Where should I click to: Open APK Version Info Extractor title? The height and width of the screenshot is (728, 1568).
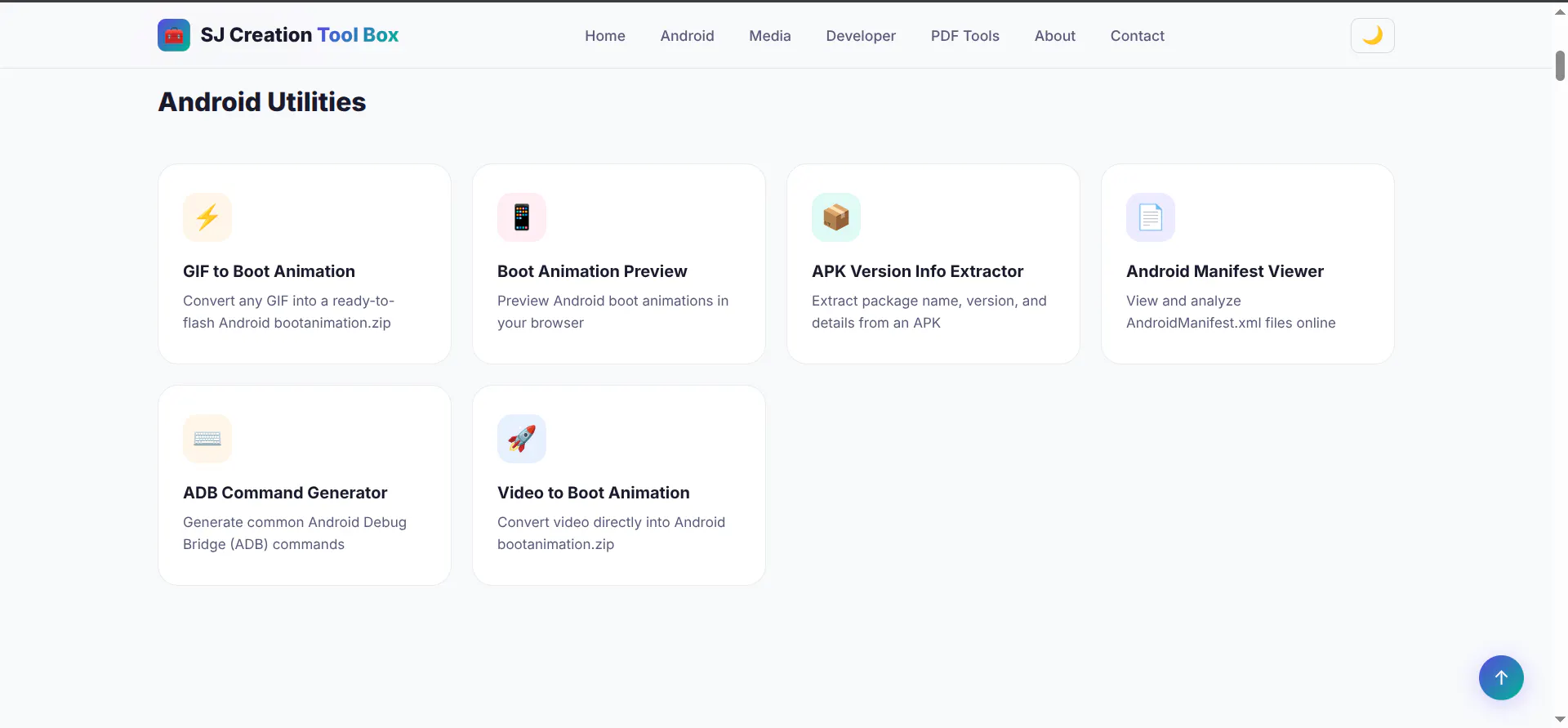coord(917,271)
